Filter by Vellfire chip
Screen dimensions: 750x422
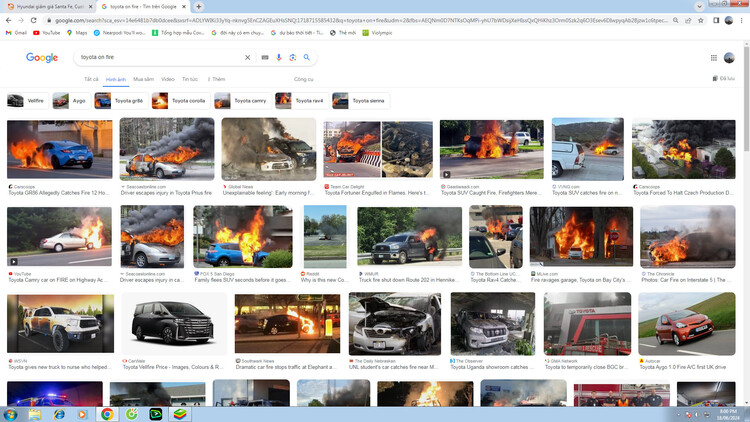28,101
